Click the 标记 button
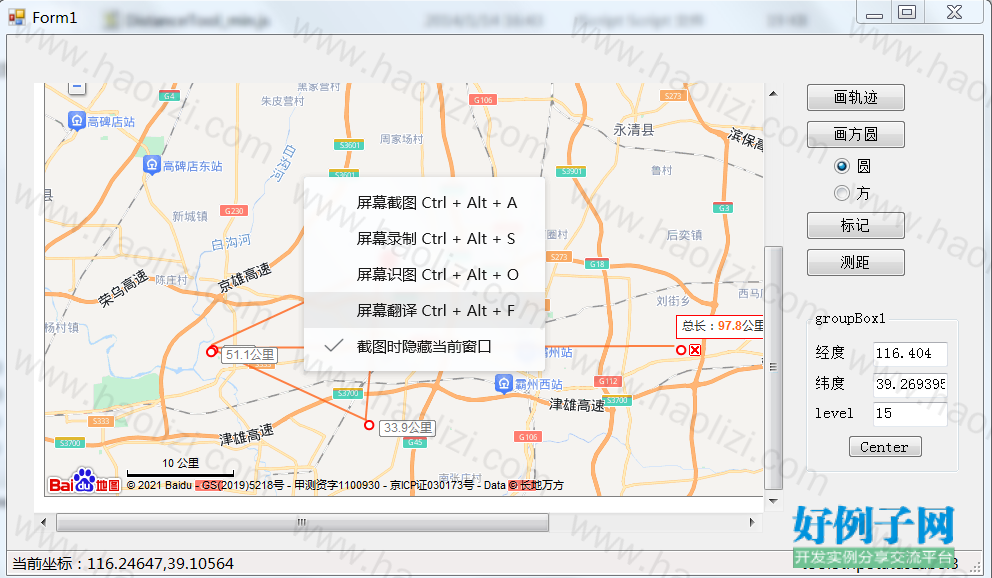Viewport: 992px width, 578px height. (x=855, y=226)
